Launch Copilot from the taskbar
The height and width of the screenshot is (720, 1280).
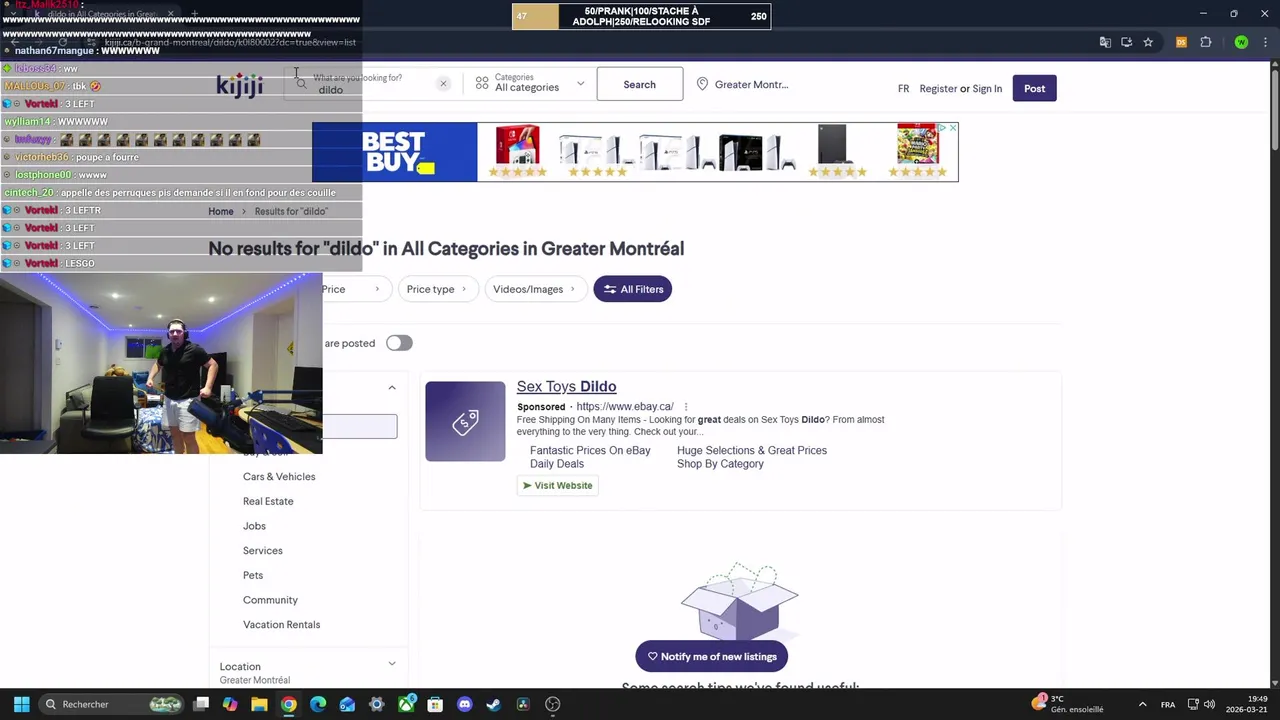(x=230, y=704)
